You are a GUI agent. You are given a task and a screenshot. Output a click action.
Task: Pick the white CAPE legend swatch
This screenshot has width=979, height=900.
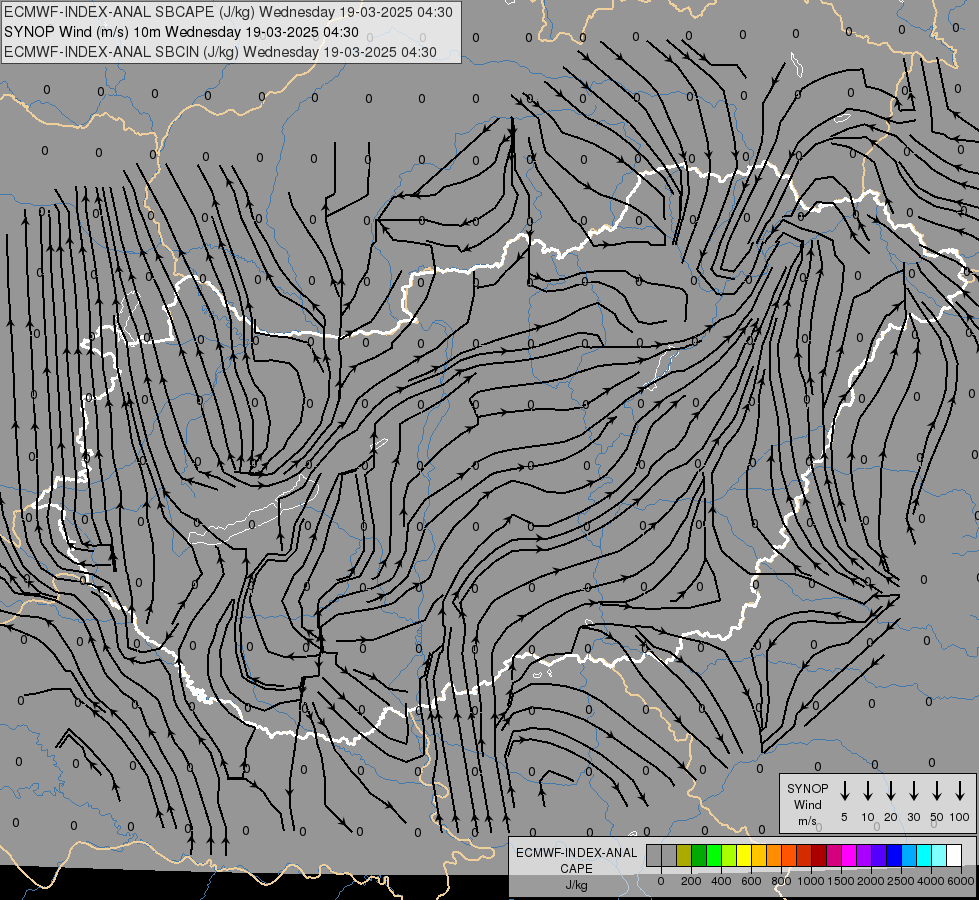pos(953,855)
